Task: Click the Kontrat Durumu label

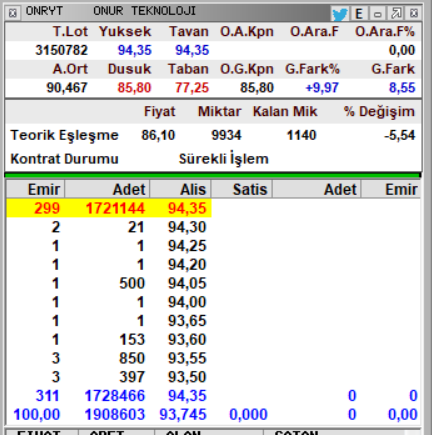Action: point(64,159)
